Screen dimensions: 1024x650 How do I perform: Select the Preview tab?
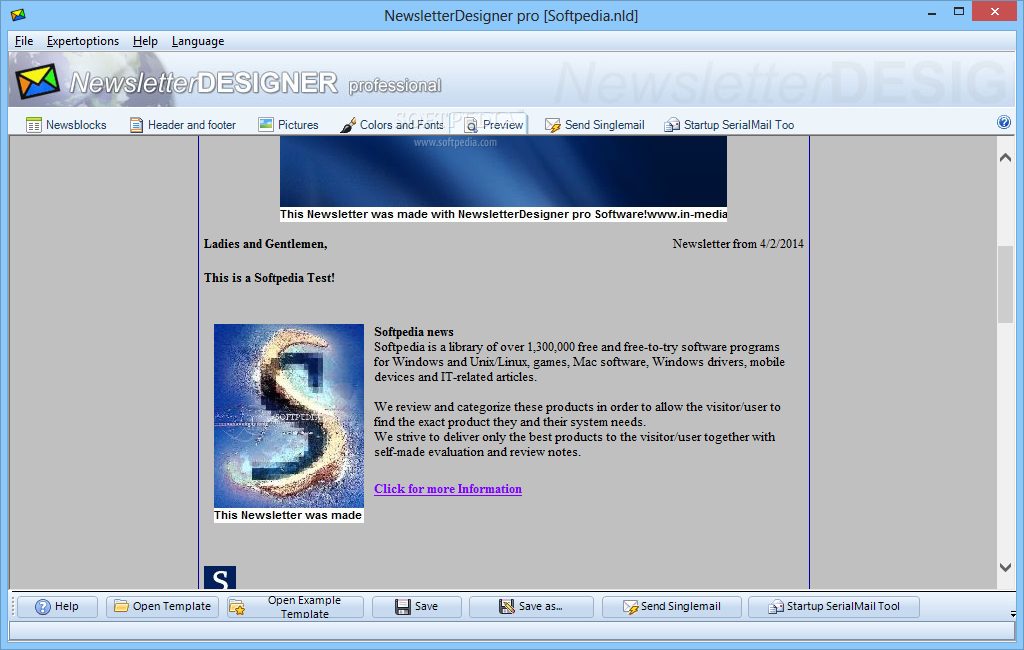pyautogui.click(x=493, y=125)
